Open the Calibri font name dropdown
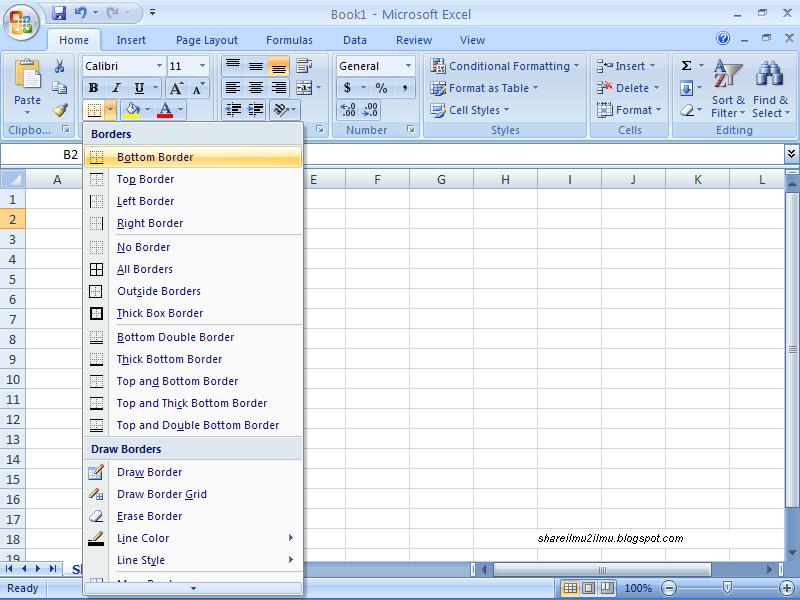800x600 pixels. coord(159,66)
